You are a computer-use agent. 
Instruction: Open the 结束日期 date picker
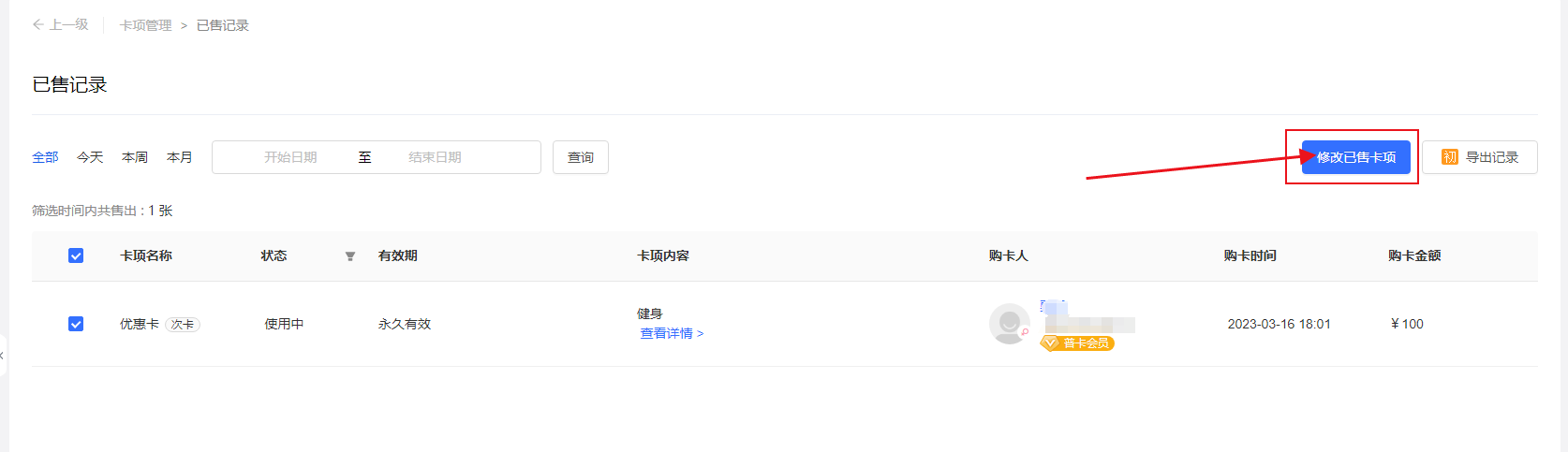click(x=435, y=157)
